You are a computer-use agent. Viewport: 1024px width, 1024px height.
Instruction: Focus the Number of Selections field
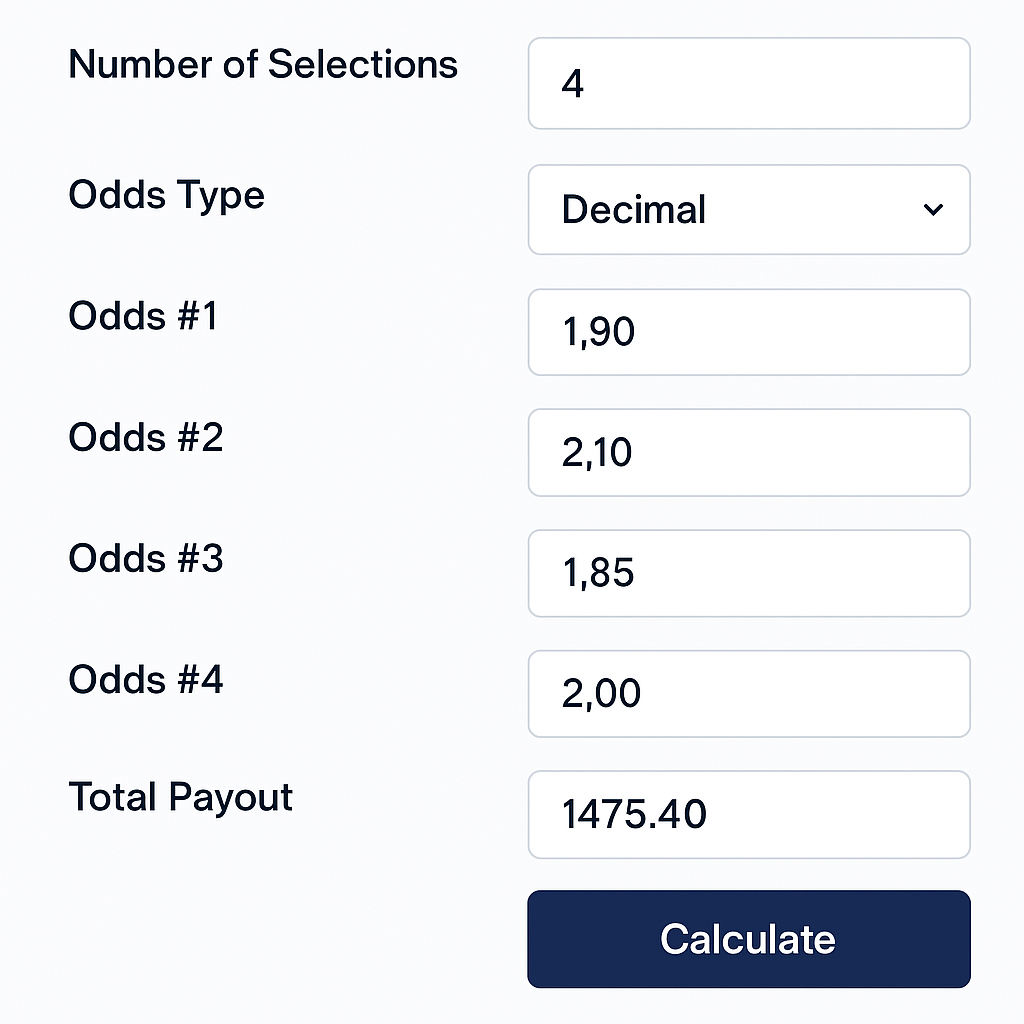(748, 84)
